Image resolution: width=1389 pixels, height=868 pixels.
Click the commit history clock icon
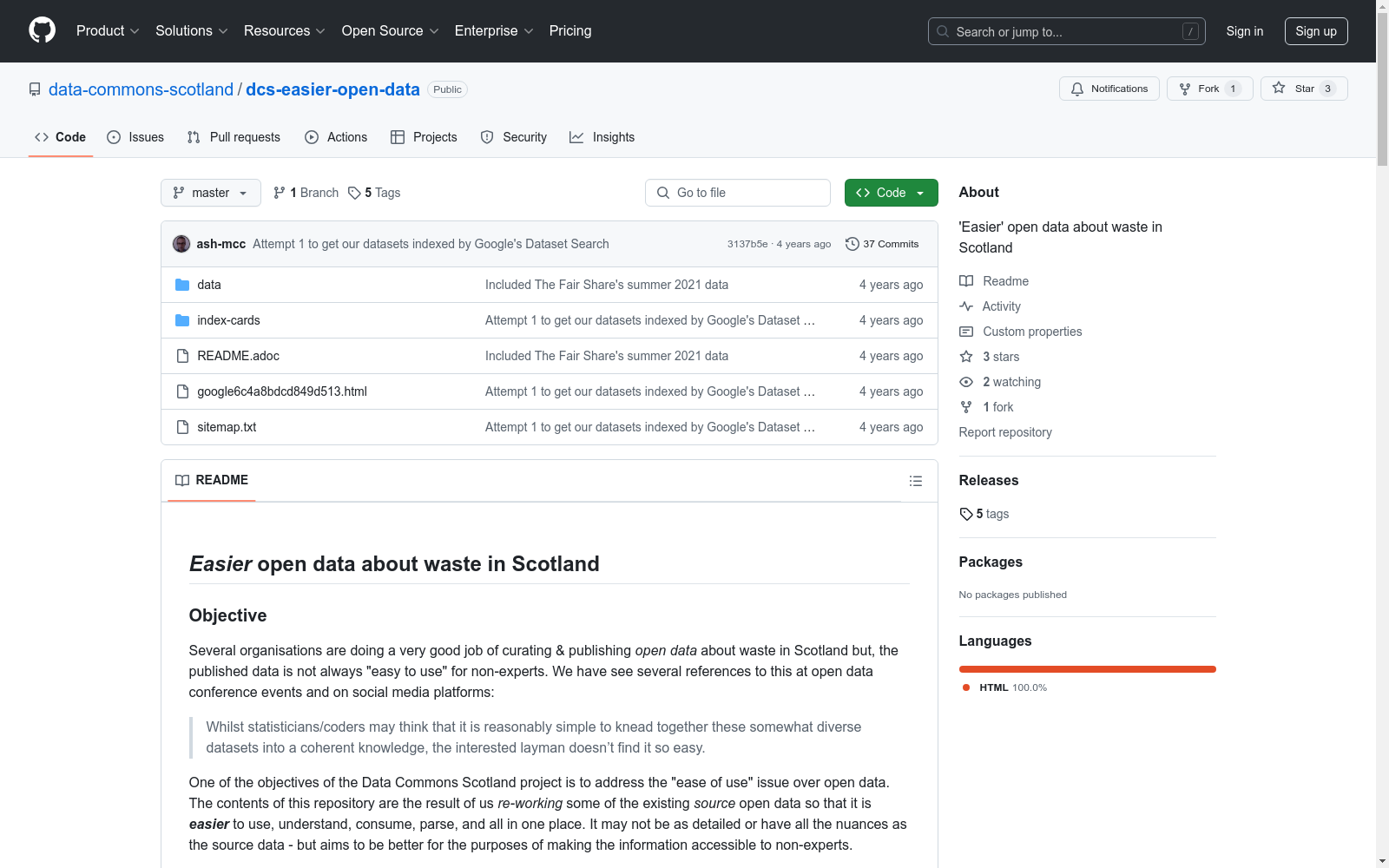[x=852, y=244]
